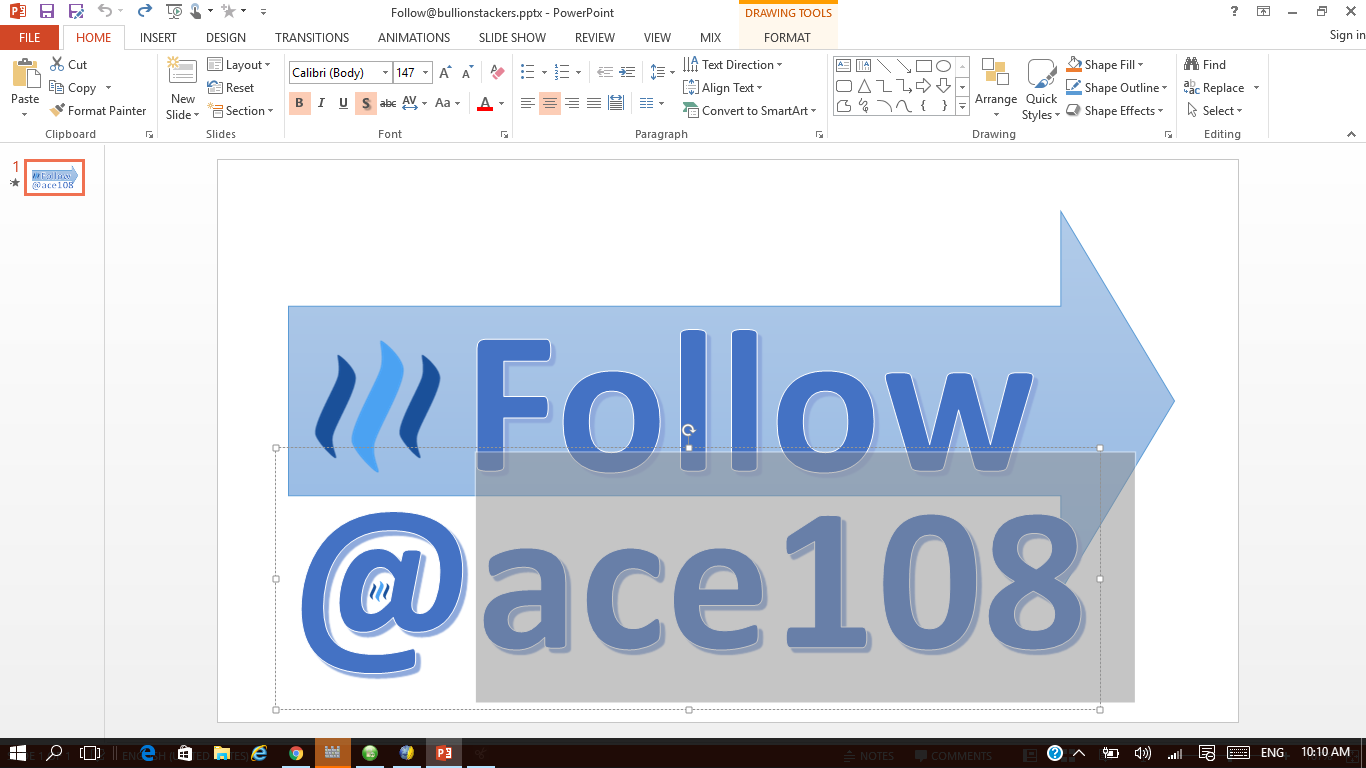The height and width of the screenshot is (768, 1366).
Task: Click the Find binoculars button
Action: point(1205,65)
